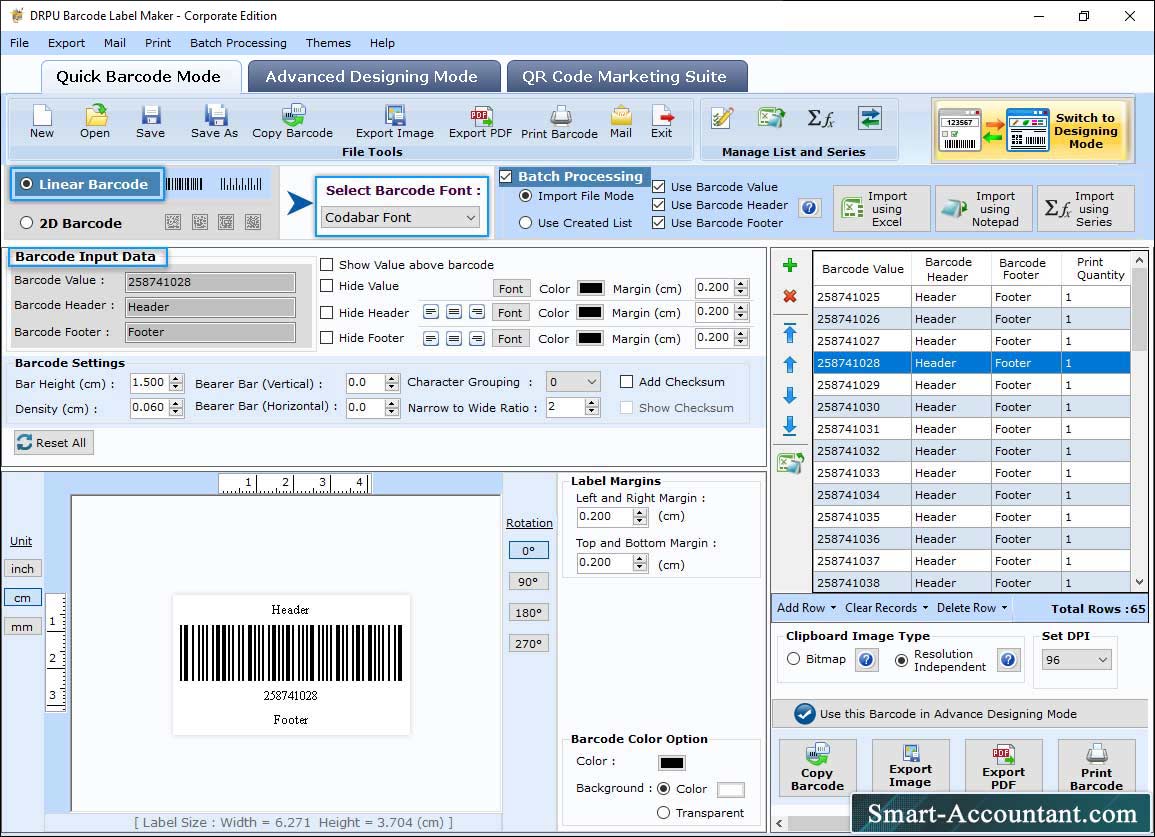Open the Themes menu
The width and height of the screenshot is (1155, 837).
click(328, 43)
